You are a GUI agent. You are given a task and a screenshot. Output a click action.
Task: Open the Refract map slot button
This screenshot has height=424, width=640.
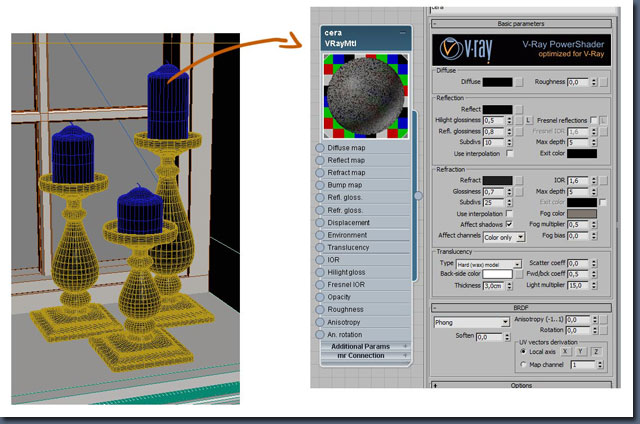(x=519, y=180)
